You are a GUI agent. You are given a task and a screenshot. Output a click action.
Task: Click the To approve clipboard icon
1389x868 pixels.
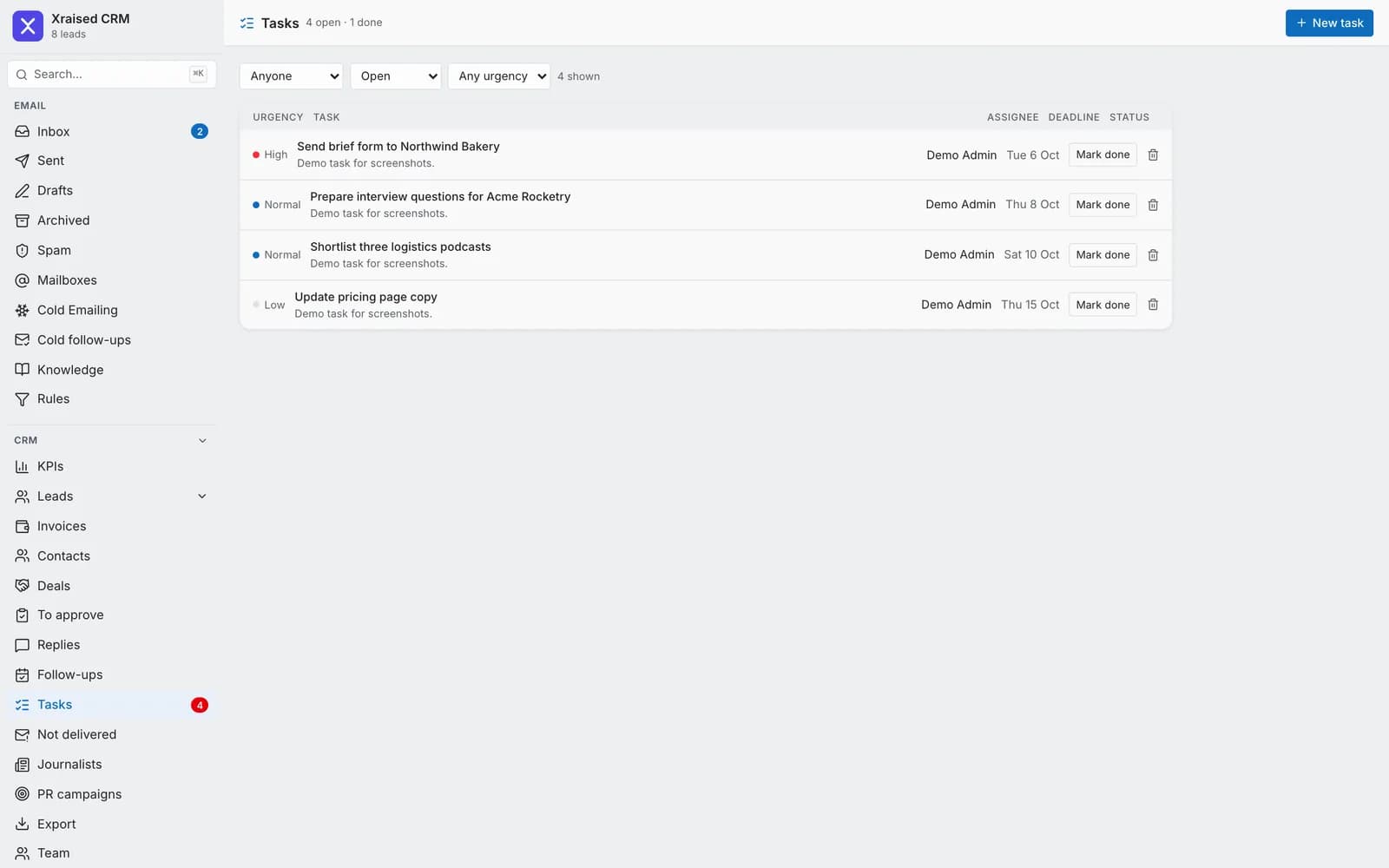coord(23,615)
